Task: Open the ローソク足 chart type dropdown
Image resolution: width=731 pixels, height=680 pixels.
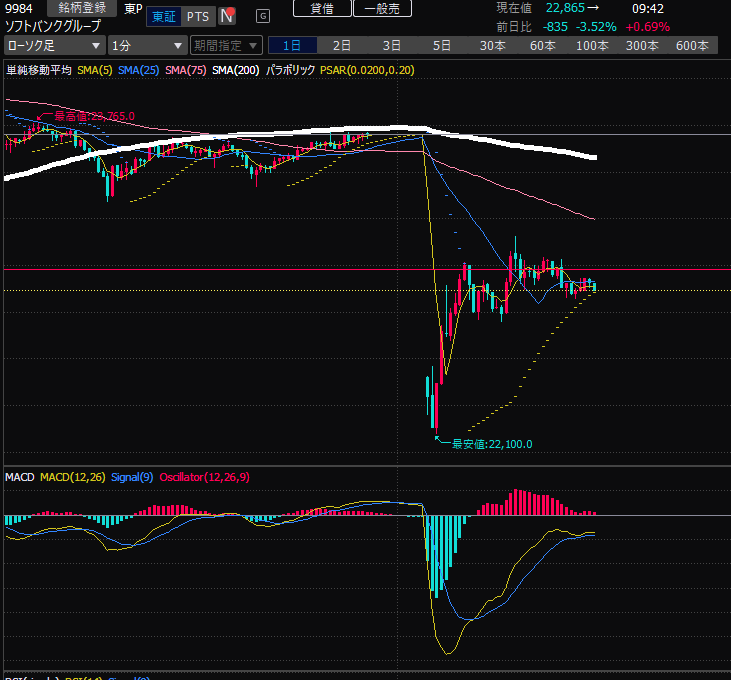Action: point(53,45)
